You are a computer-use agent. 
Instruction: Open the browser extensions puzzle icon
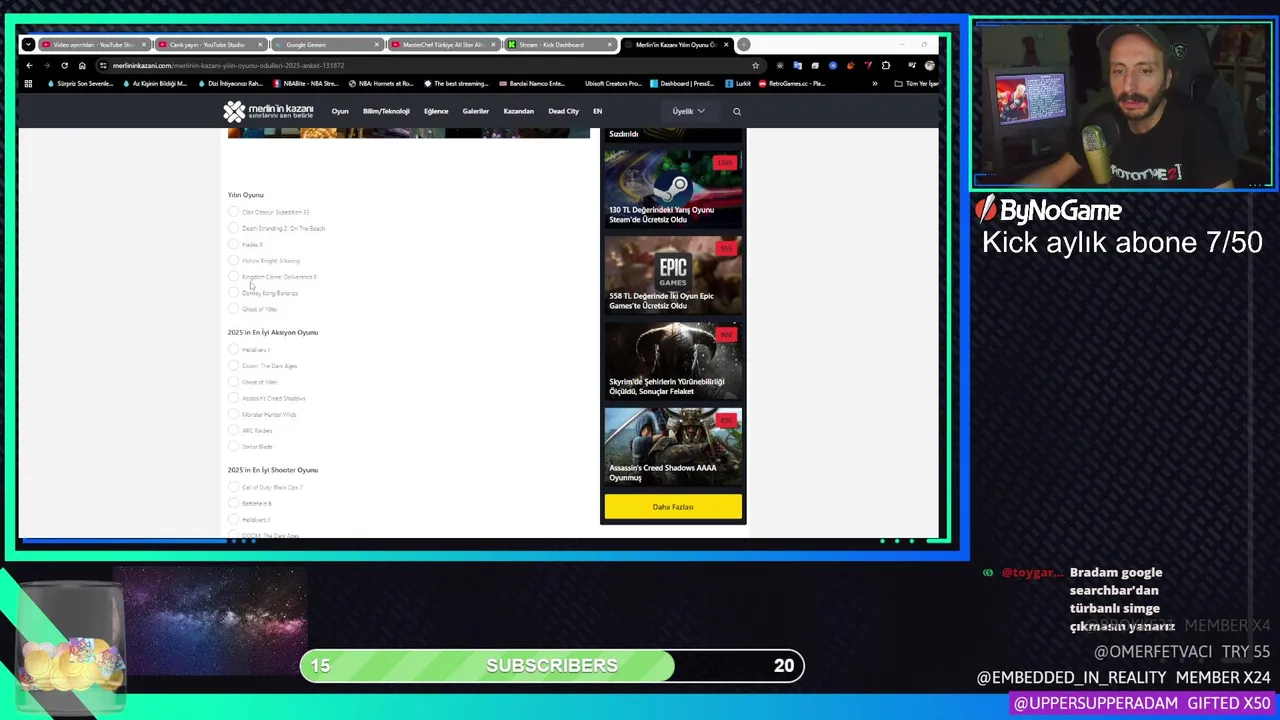pos(885,66)
